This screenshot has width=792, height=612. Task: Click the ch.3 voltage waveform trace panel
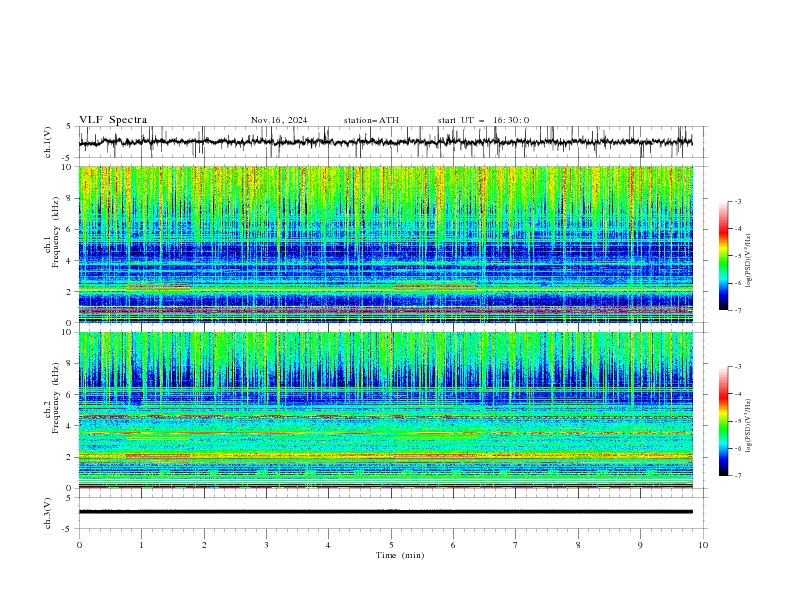pos(393,513)
